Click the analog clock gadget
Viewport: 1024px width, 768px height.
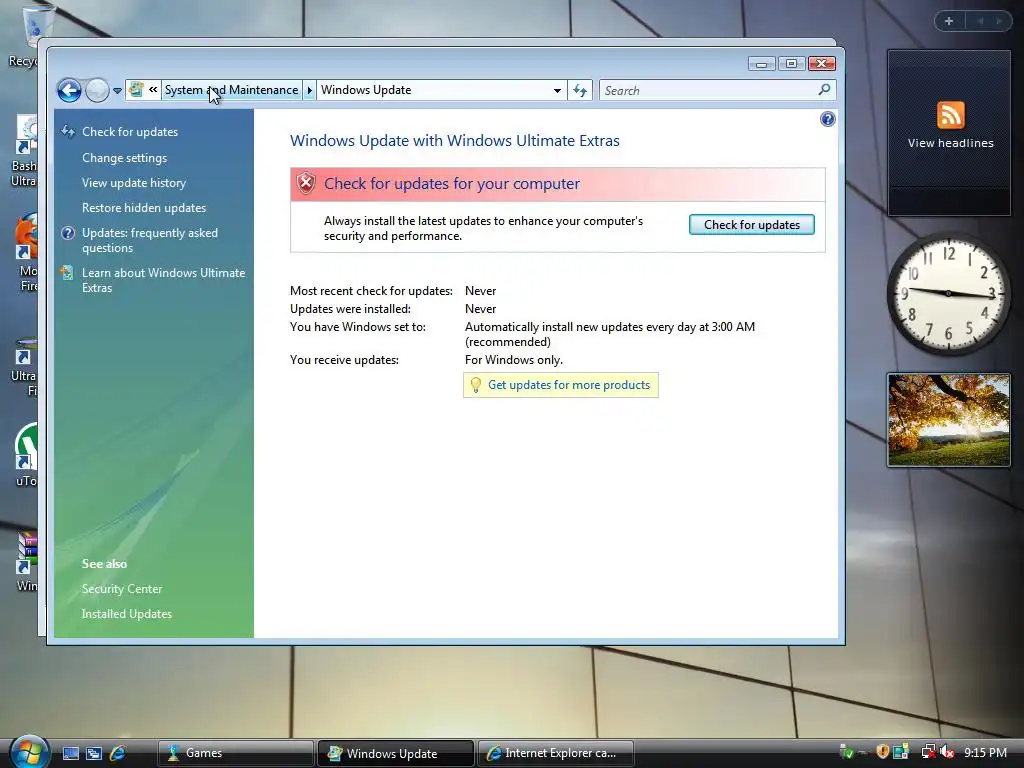pyautogui.click(x=948, y=293)
